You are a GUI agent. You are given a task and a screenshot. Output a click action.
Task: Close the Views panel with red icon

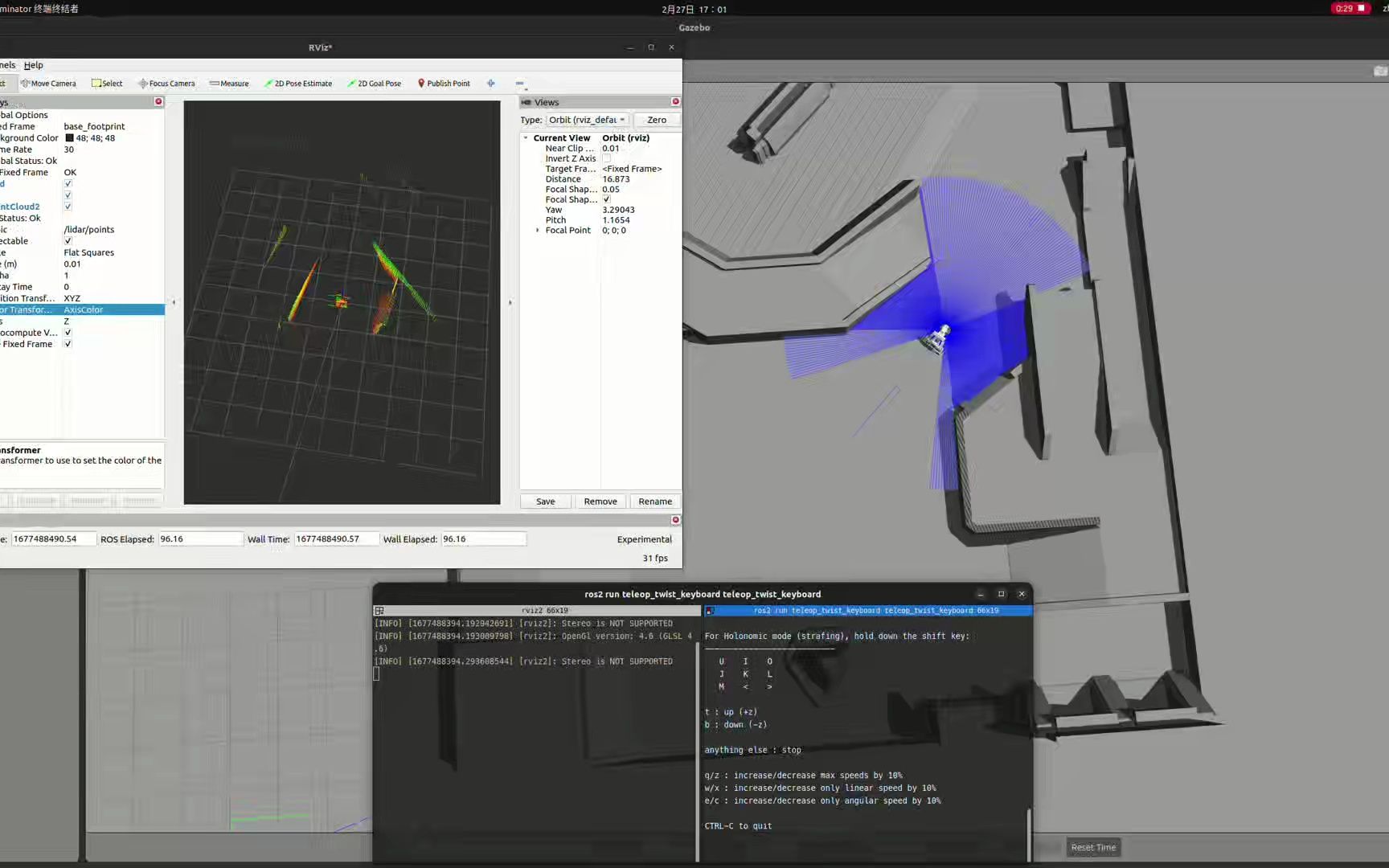pos(675,102)
